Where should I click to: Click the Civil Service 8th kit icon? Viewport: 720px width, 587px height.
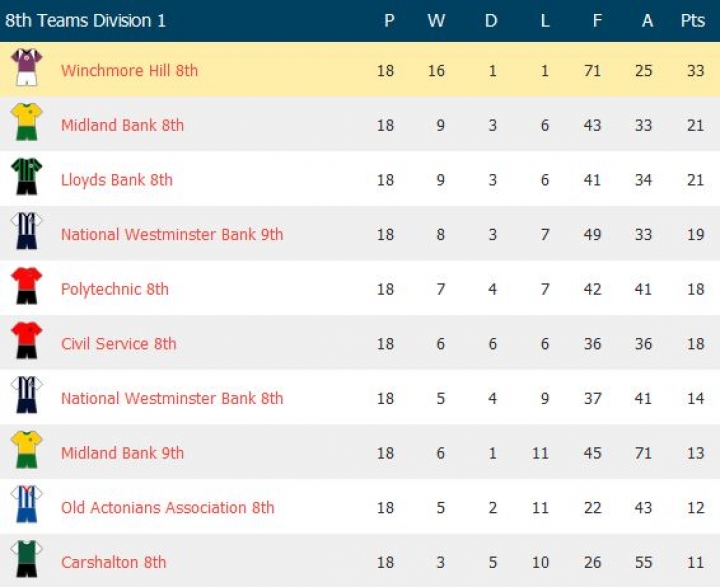(x=26, y=341)
